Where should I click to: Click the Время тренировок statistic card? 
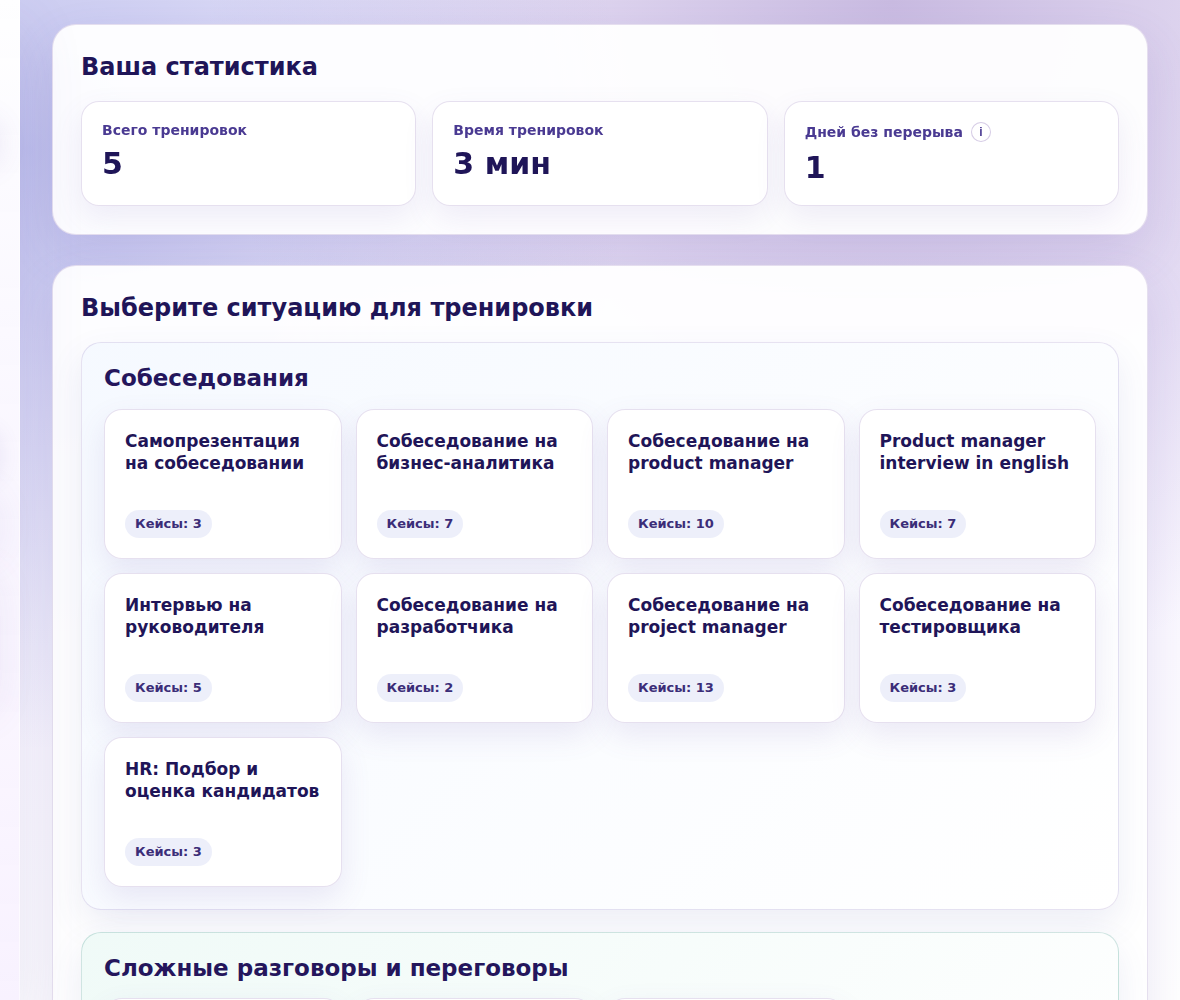(600, 153)
